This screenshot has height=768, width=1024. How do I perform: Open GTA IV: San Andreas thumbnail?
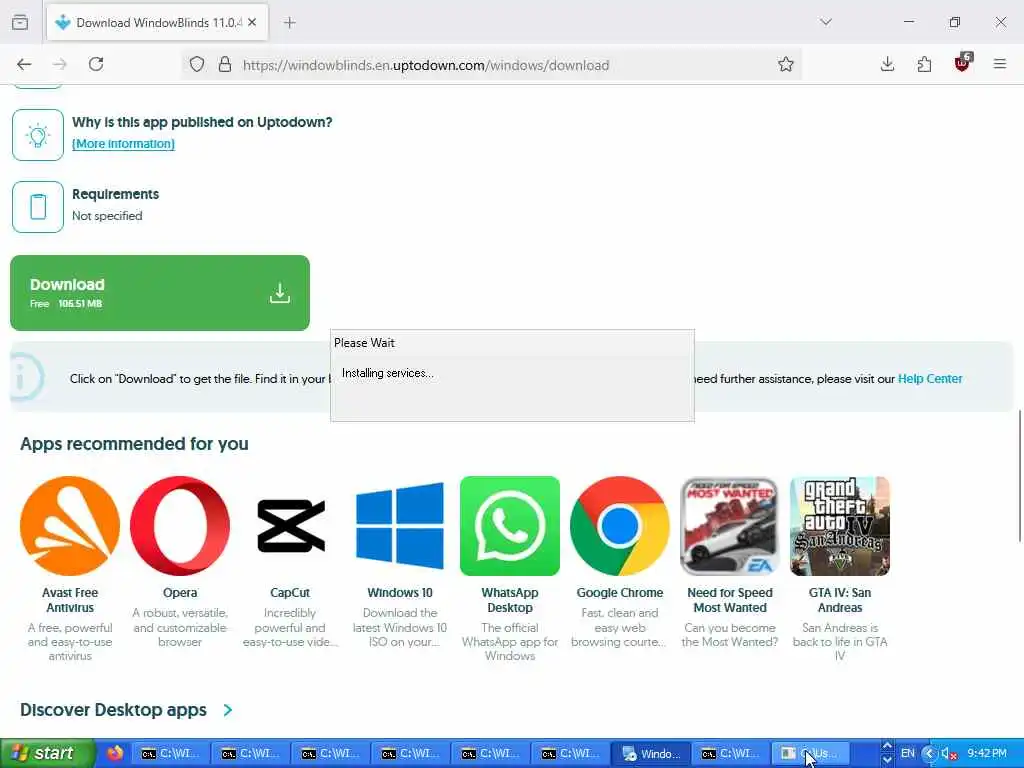point(840,526)
